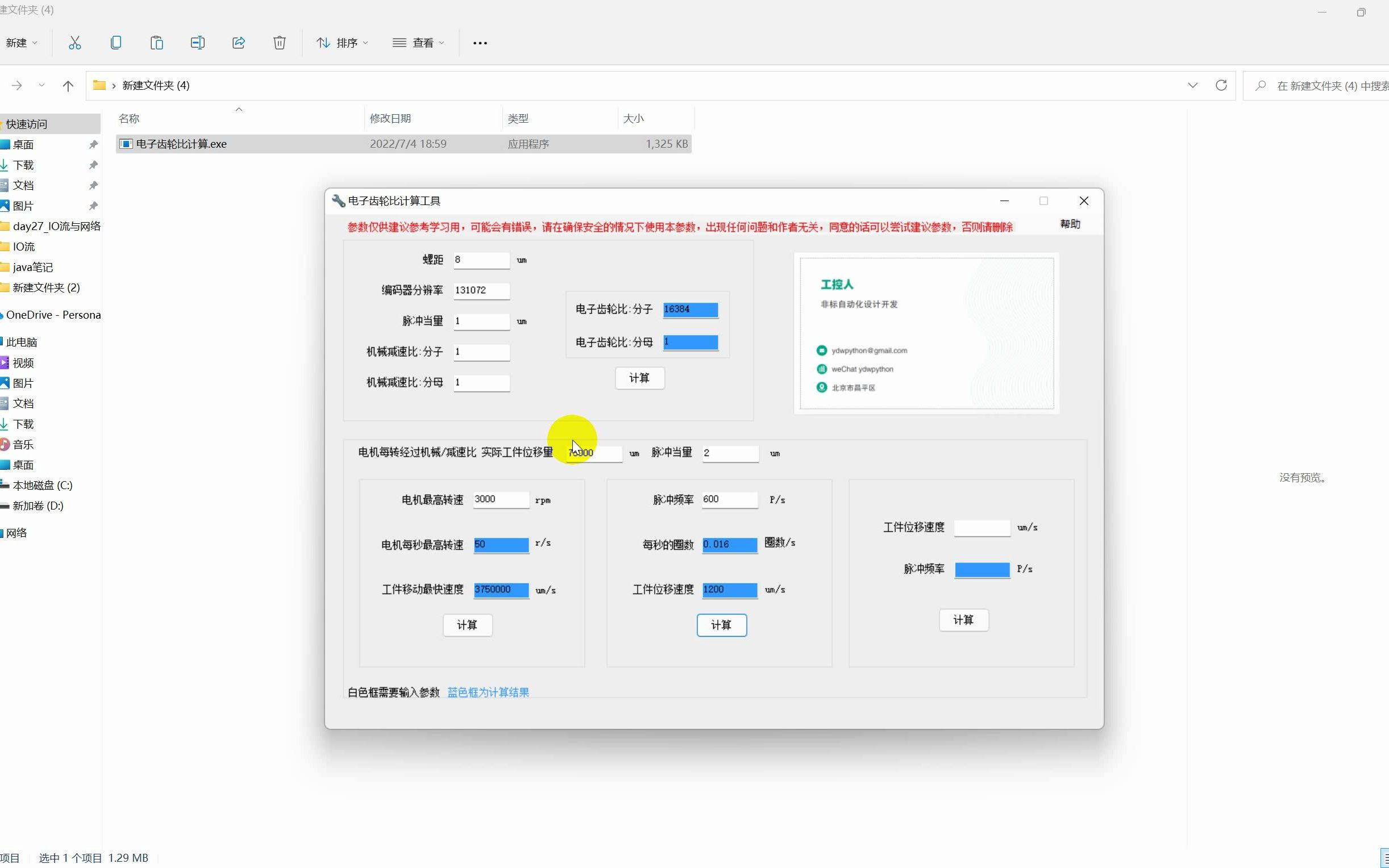Click the Rename icon in toolbar
Image resolution: width=1389 pixels, height=868 pixels.
[198, 43]
